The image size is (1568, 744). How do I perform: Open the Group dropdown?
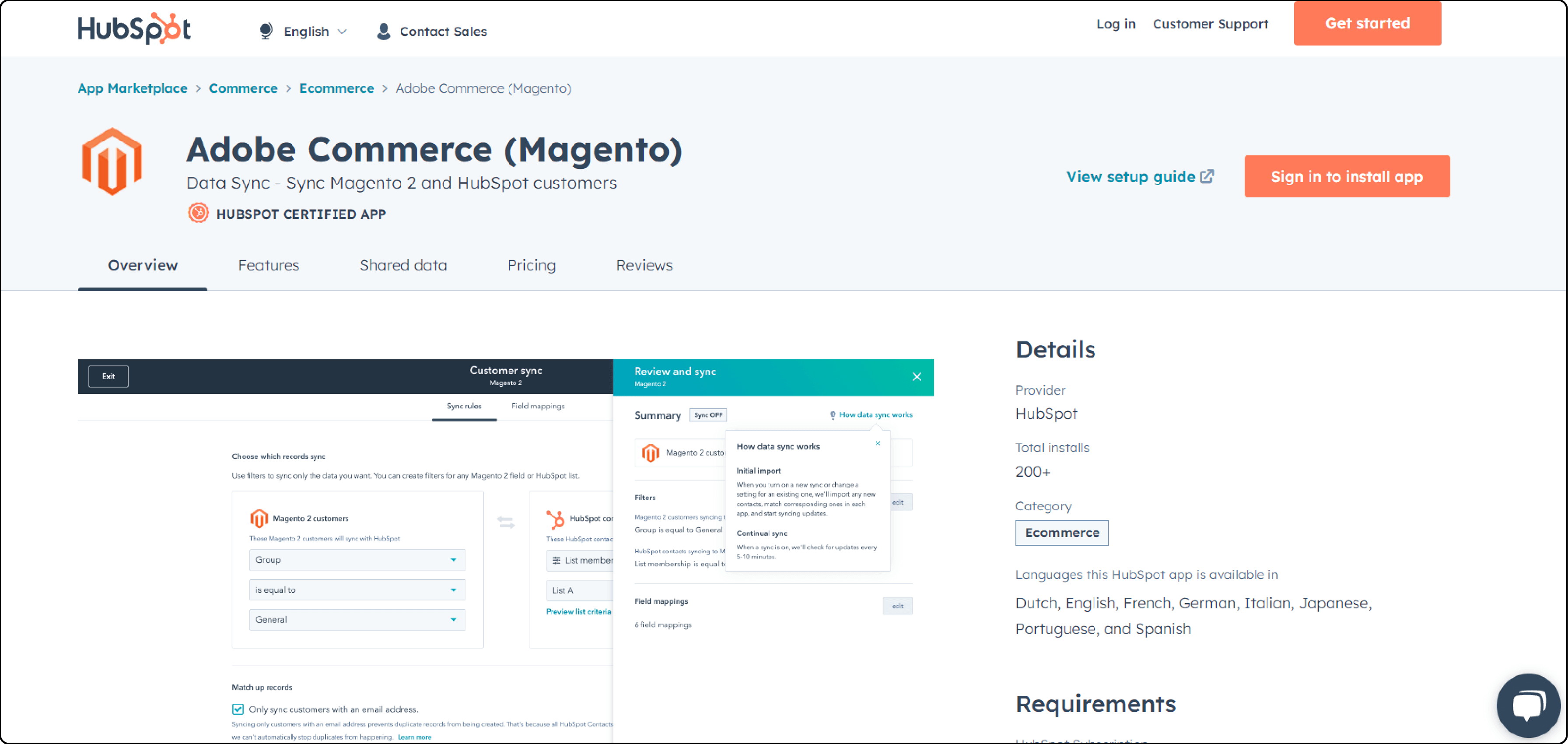coord(357,560)
